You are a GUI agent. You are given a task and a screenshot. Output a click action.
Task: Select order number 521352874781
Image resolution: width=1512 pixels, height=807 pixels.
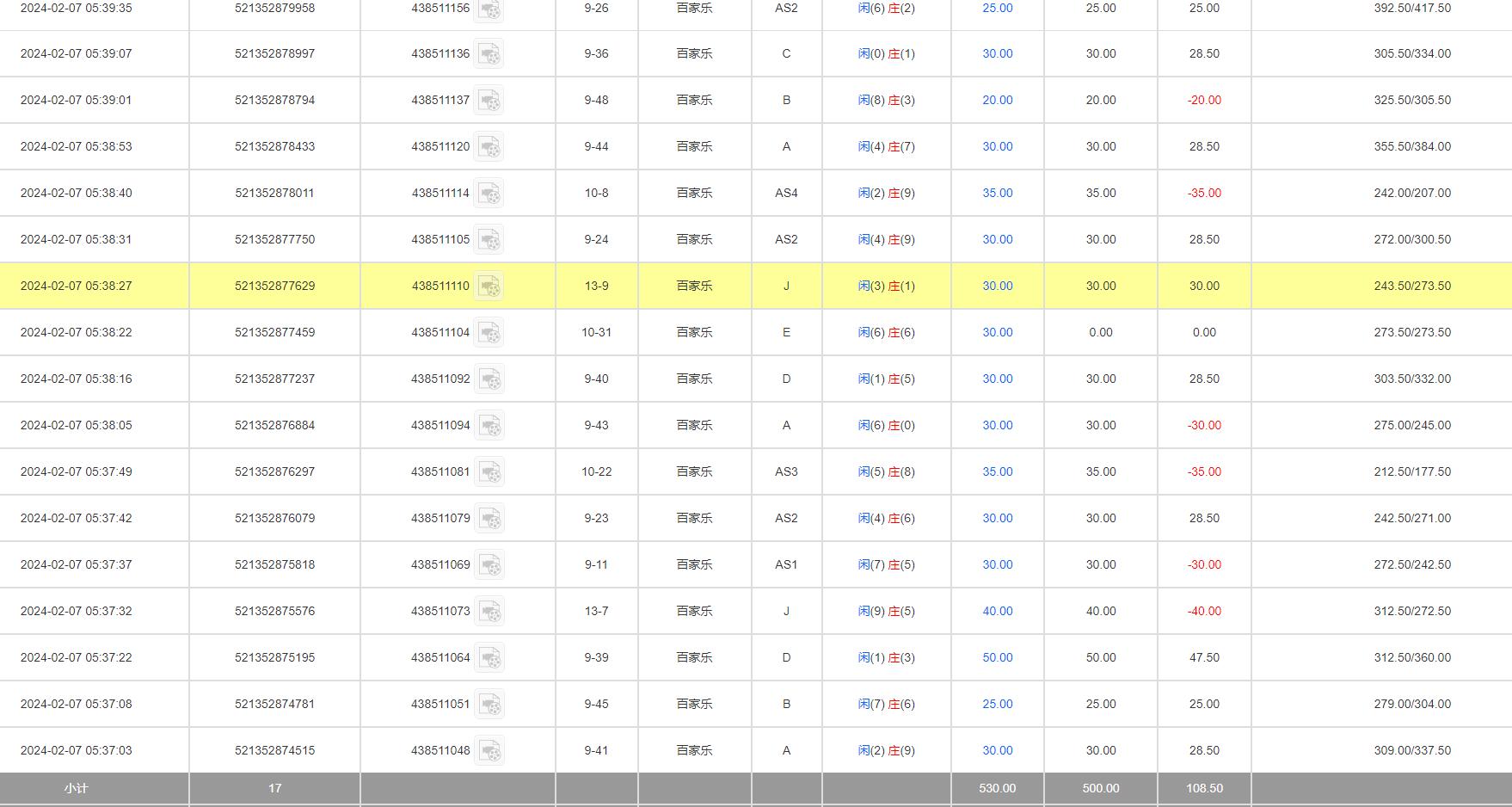pyautogui.click(x=274, y=704)
